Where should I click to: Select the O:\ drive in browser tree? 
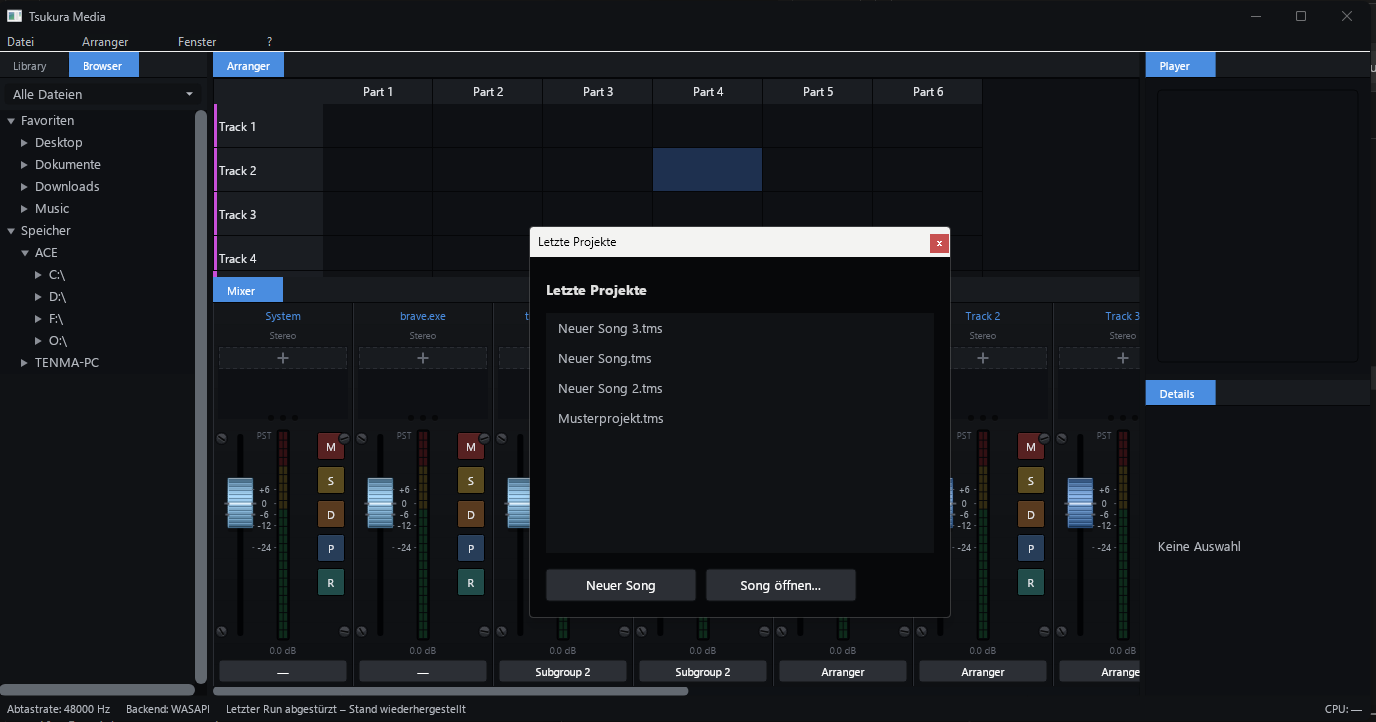click(x=57, y=341)
